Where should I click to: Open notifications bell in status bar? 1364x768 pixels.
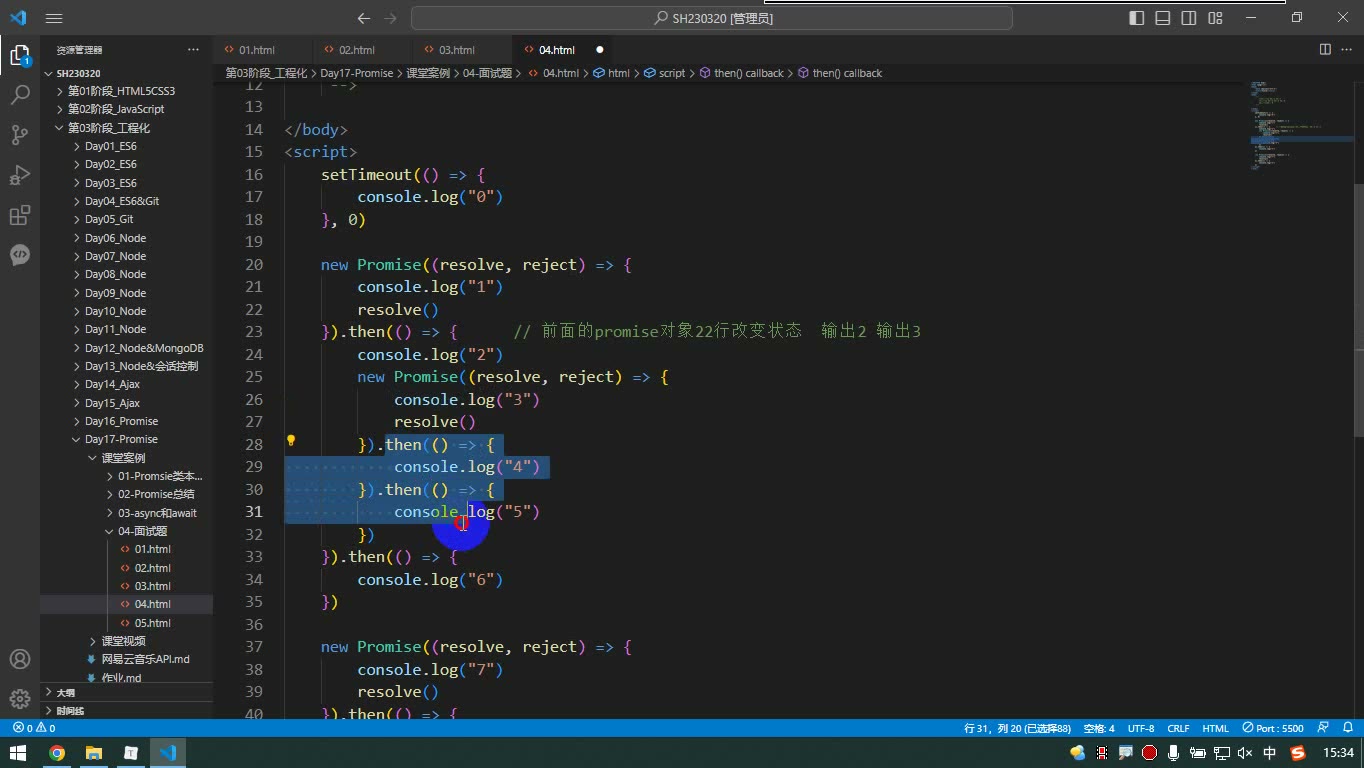tap(1346, 728)
